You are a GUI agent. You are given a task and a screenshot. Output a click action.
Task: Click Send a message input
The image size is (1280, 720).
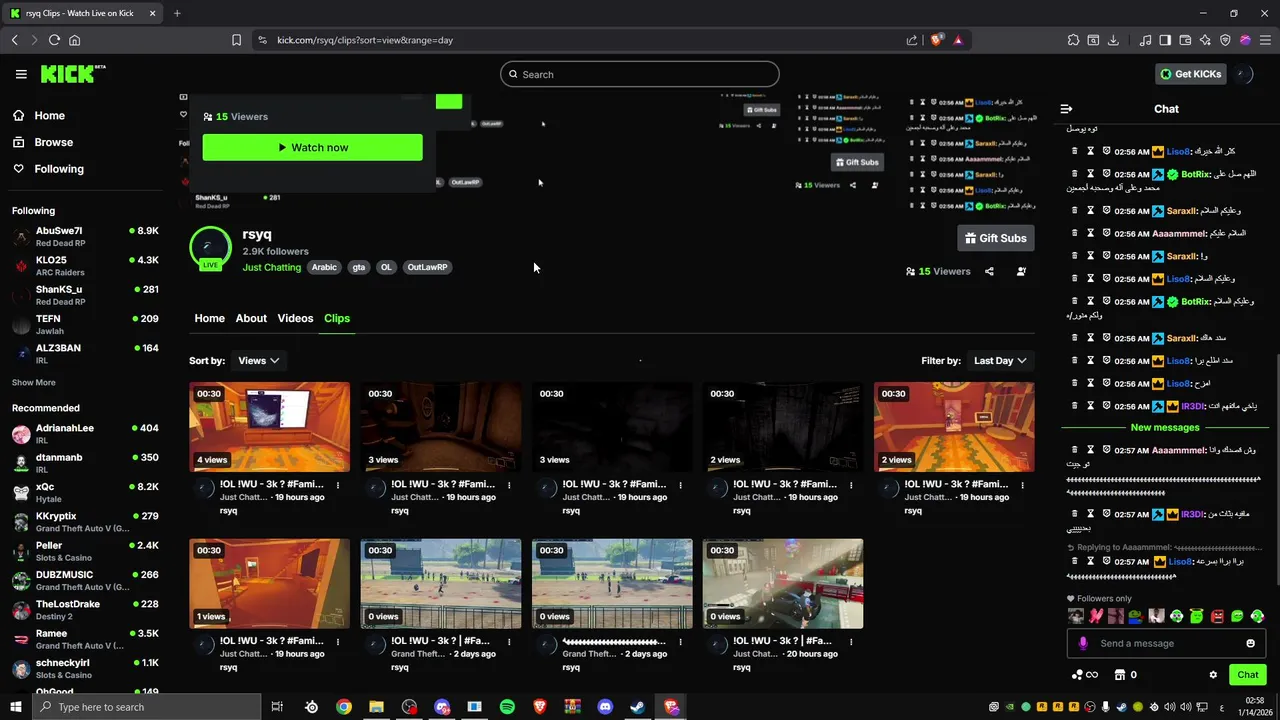point(1166,643)
